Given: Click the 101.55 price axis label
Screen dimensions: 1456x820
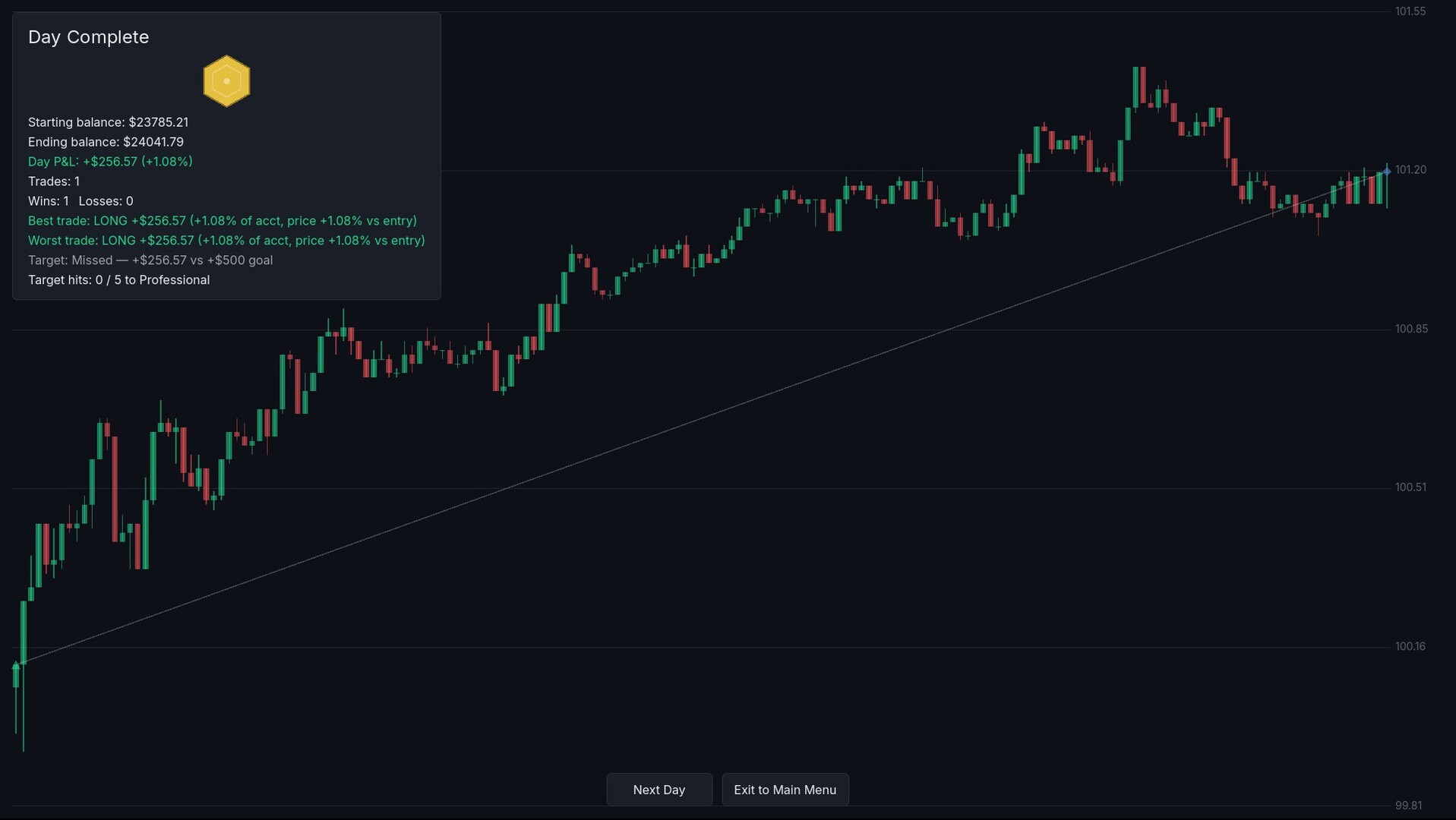Looking at the screenshot, I should pos(1410,11).
